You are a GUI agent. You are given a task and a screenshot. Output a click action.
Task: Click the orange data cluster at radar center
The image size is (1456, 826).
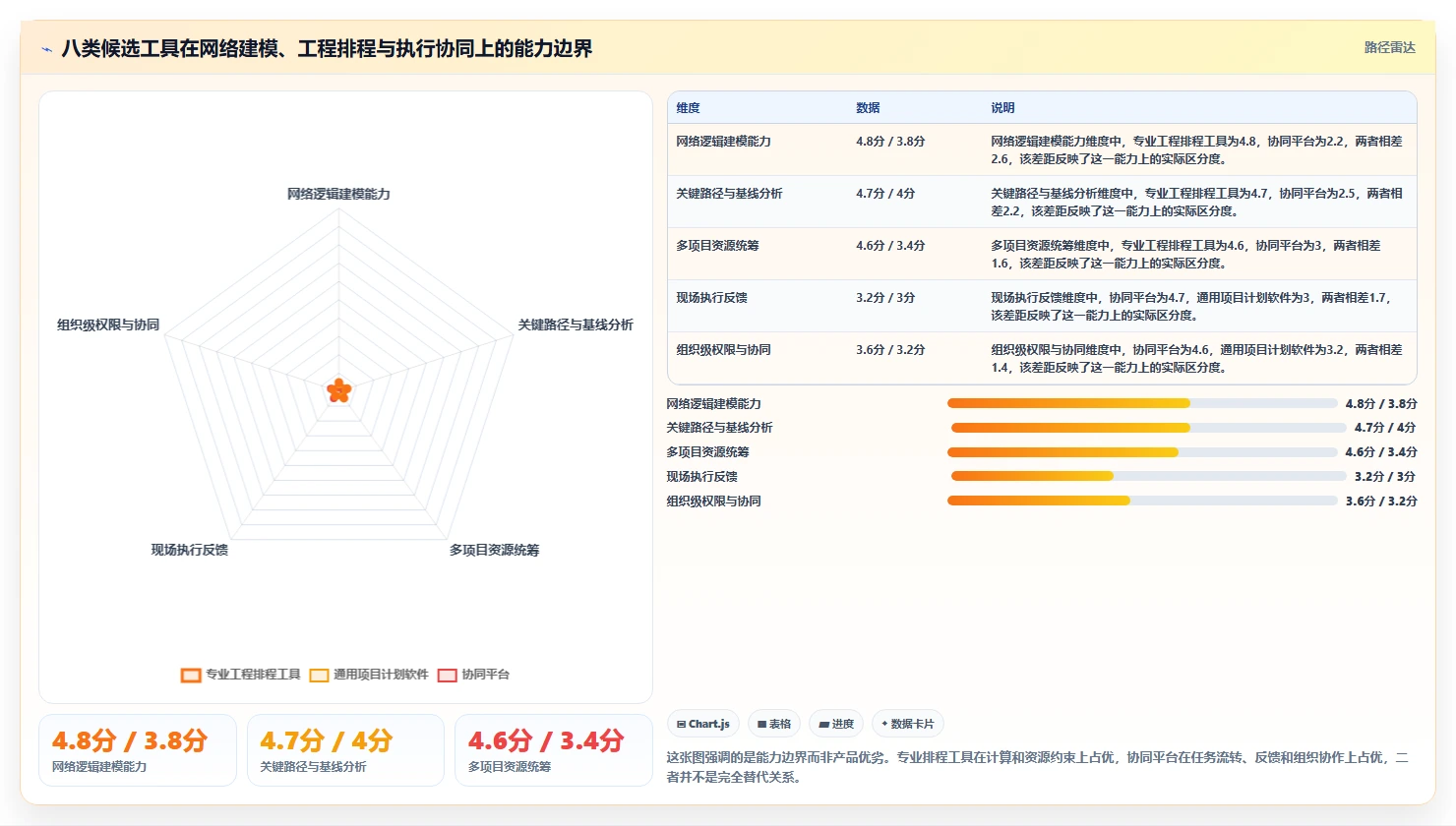point(338,390)
